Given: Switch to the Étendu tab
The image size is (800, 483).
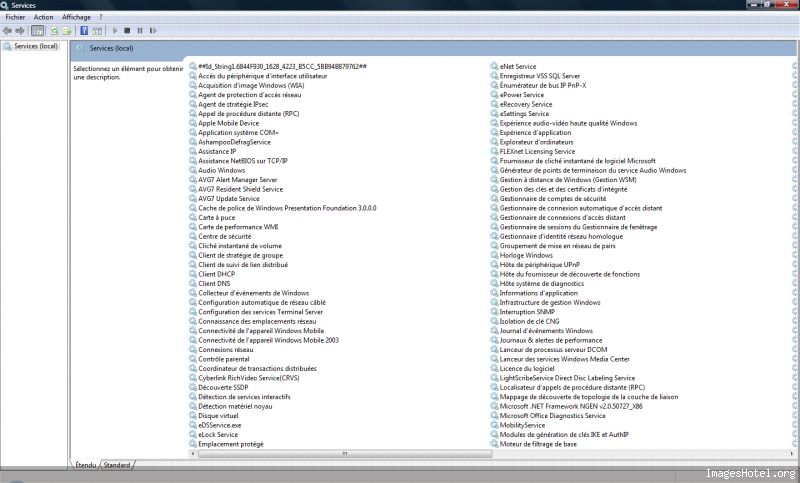Looking at the screenshot, I should click(x=85, y=465).
